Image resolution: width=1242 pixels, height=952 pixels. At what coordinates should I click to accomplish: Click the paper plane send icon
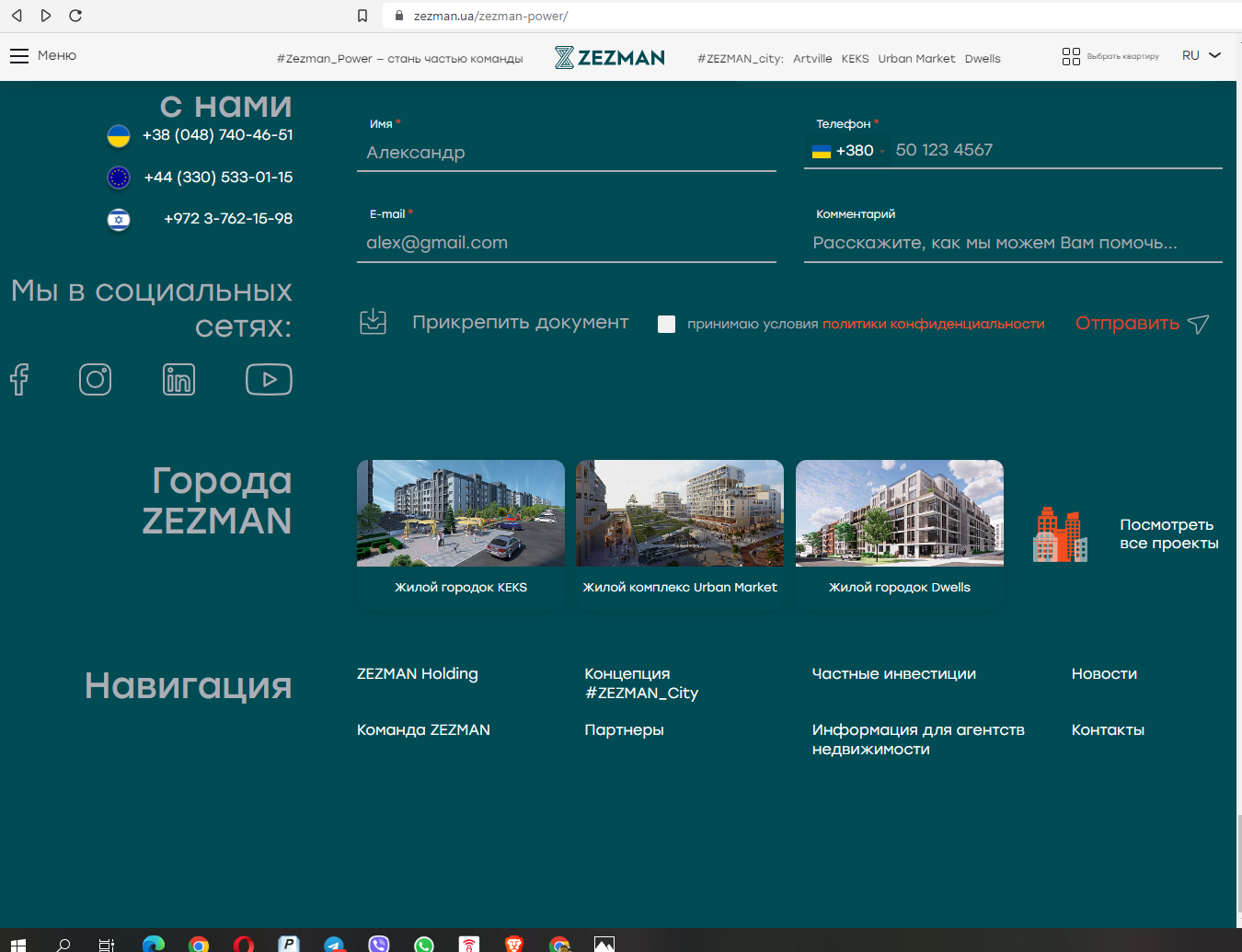(1198, 324)
